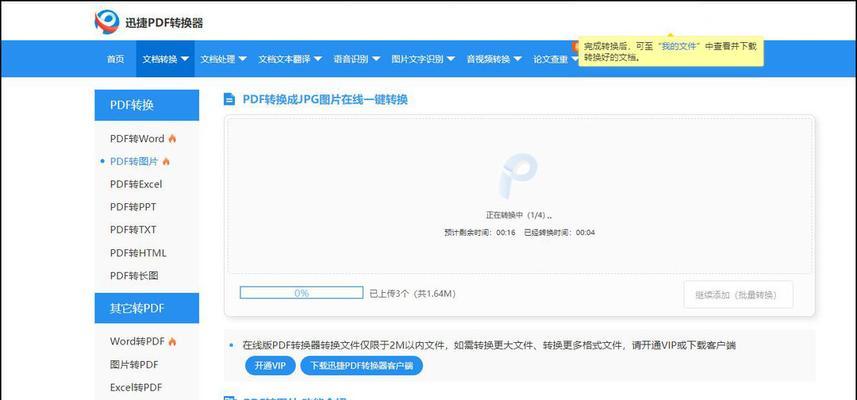The height and width of the screenshot is (400, 857).
Task: Click the 0% upload progress bar
Action: click(x=301, y=293)
